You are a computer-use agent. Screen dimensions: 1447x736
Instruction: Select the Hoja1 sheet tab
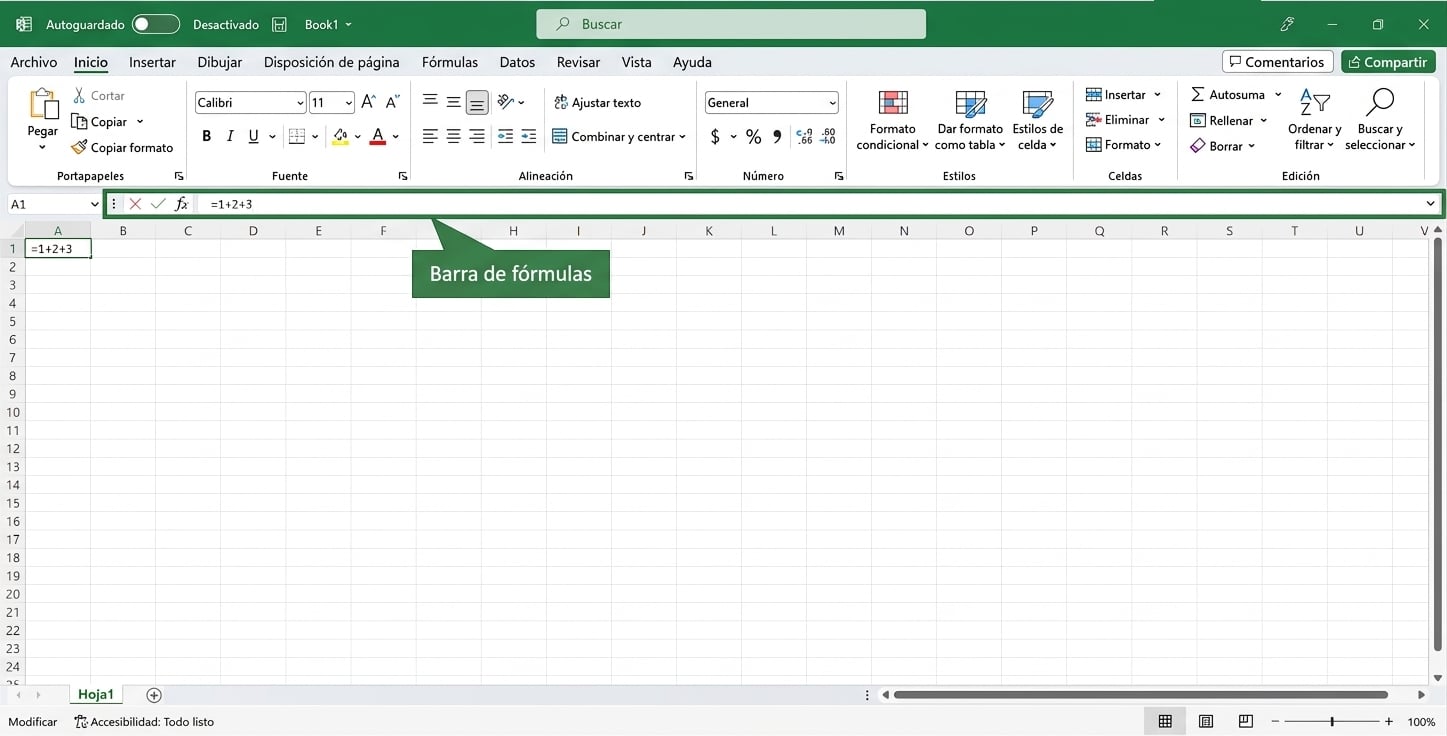(x=96, y=695)
